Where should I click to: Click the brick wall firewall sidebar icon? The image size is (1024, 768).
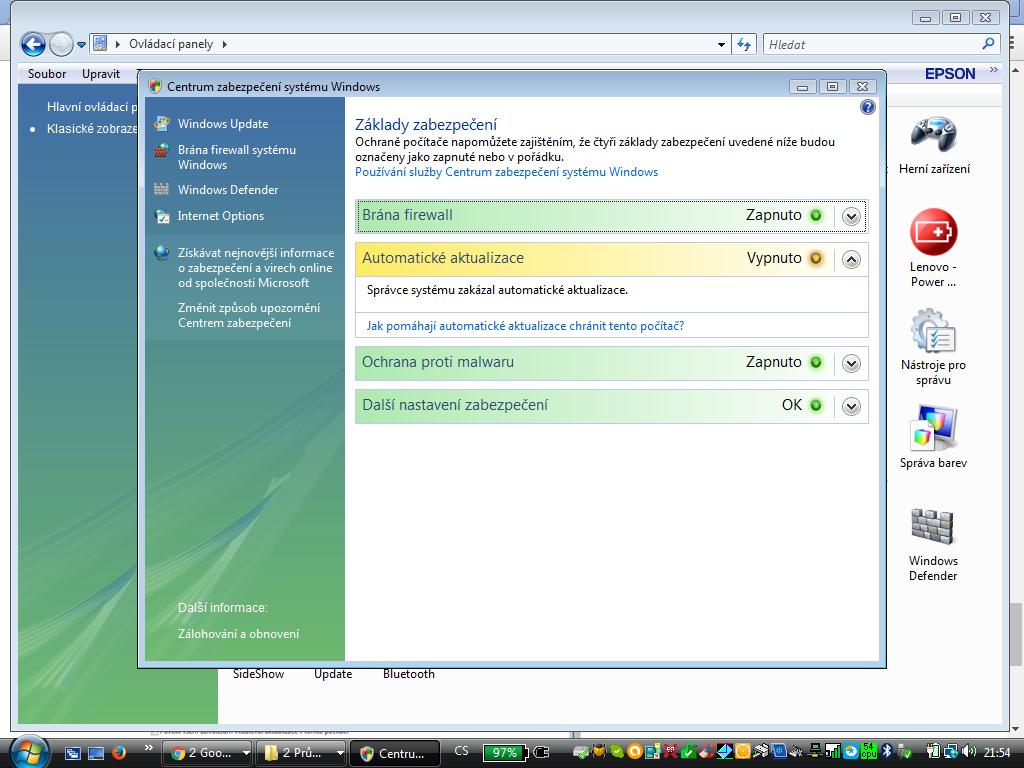[161, 151]
